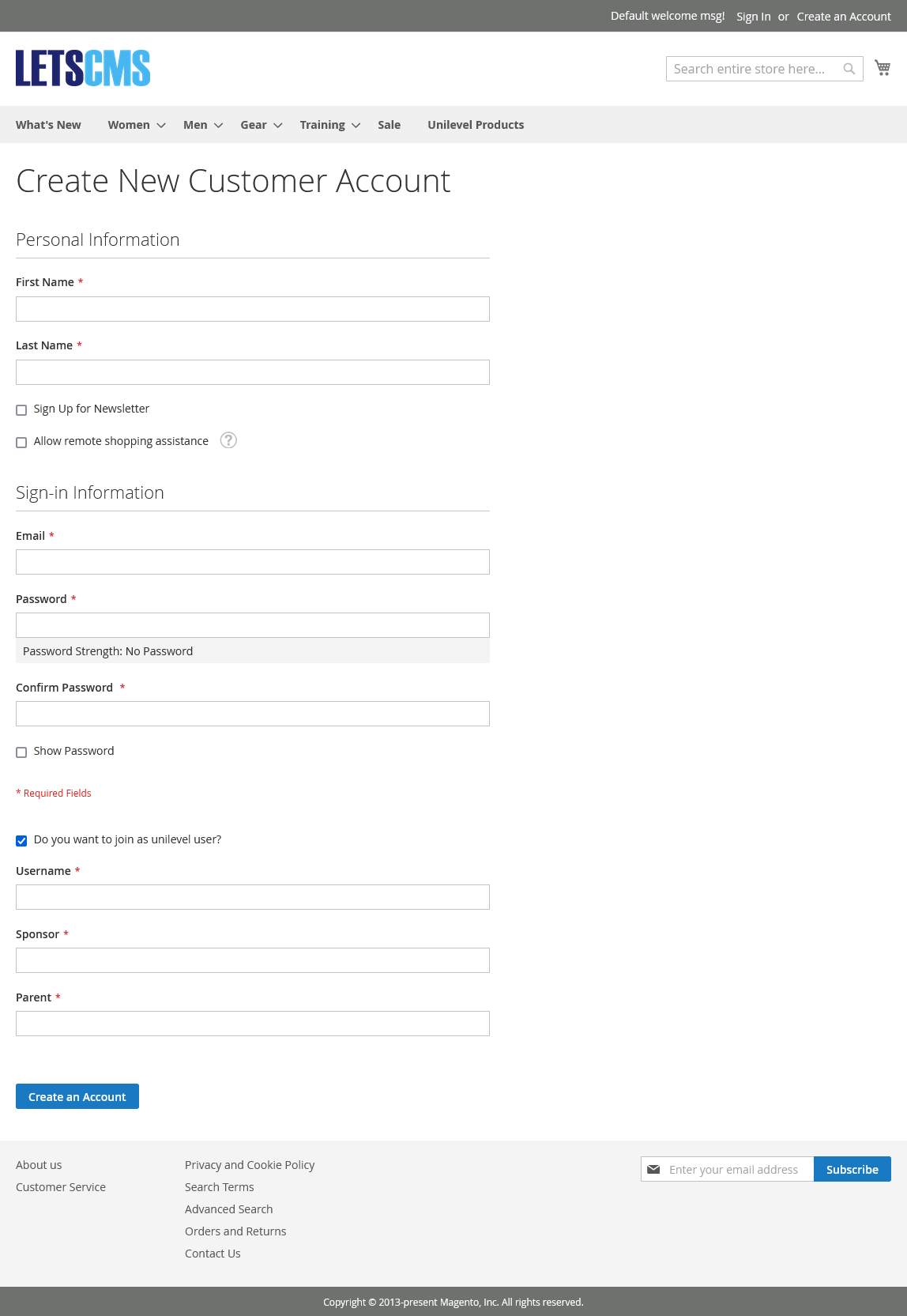Expand the Men menu chevron
The width and height of the screenshot is (907, 1316).
click(x=219, y=126)
